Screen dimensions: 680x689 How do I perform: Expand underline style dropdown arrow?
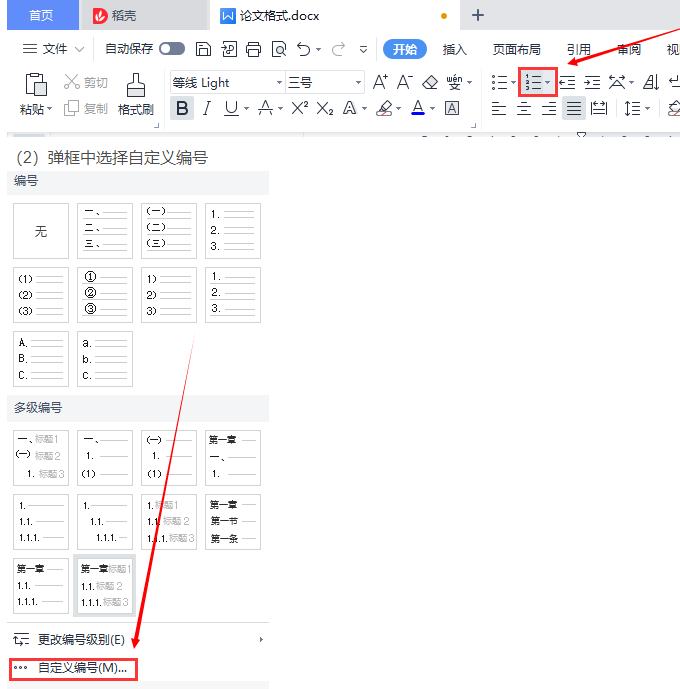click(246, 108)
